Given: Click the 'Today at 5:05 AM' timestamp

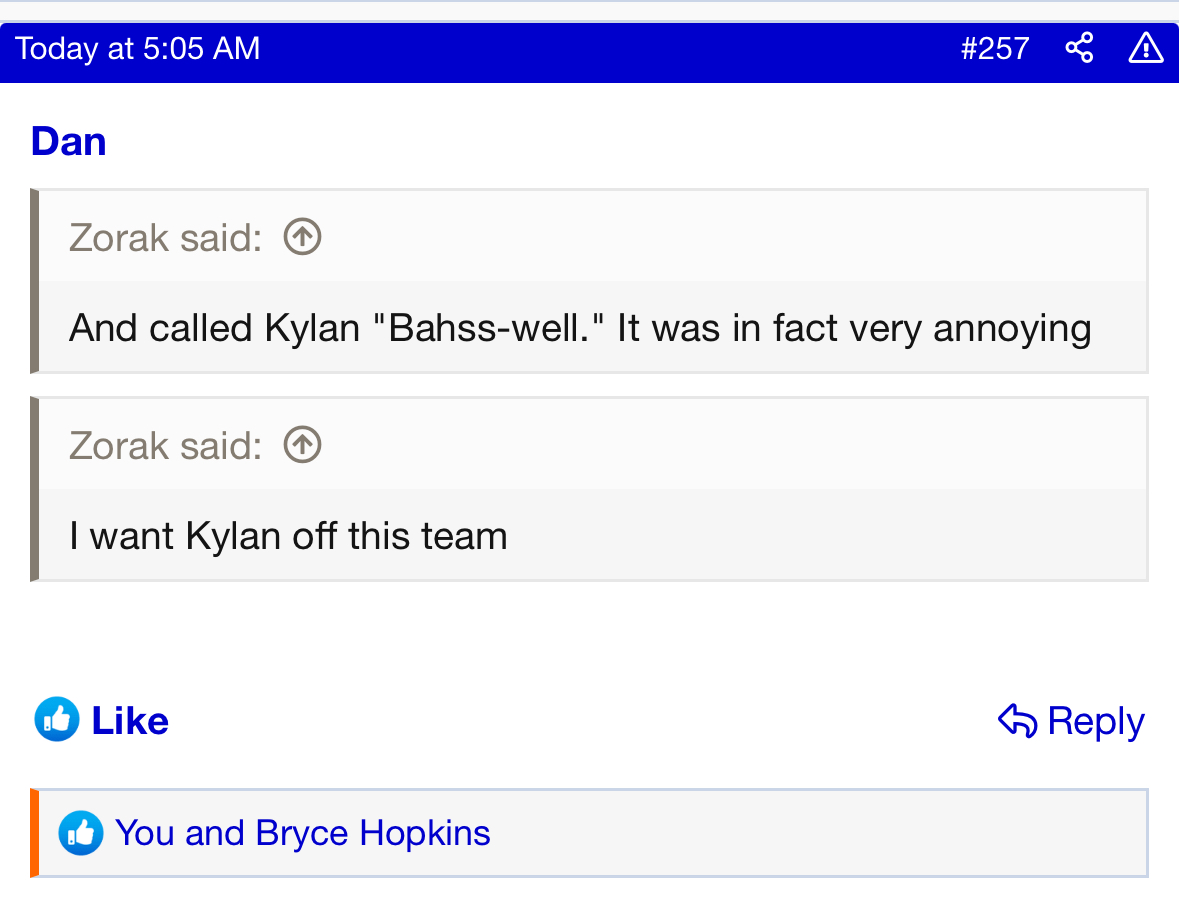Looking at the screenshot, I should pyautogui.click(x=138, y=49).
